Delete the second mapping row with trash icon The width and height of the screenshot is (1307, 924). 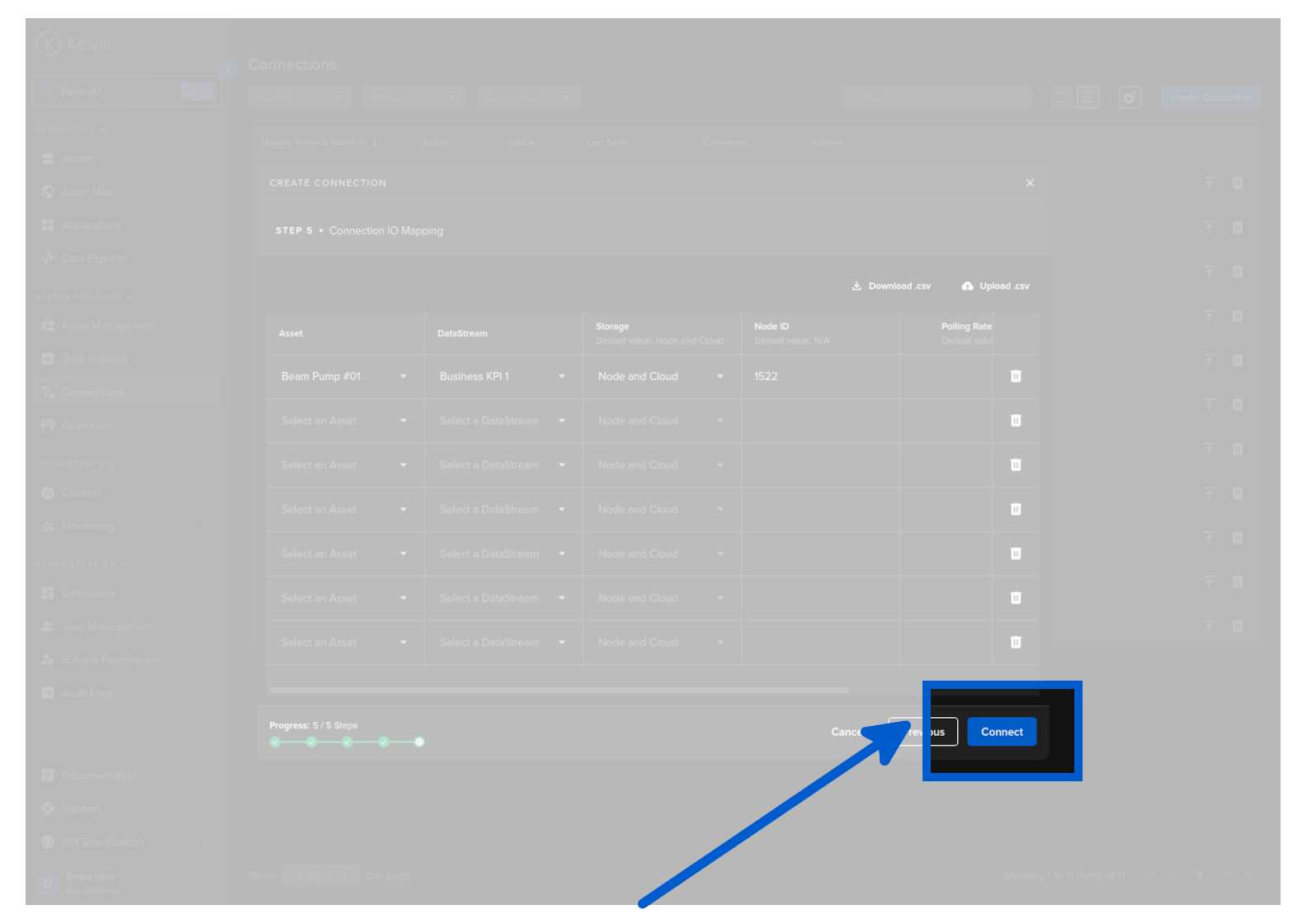(1016, 421)
